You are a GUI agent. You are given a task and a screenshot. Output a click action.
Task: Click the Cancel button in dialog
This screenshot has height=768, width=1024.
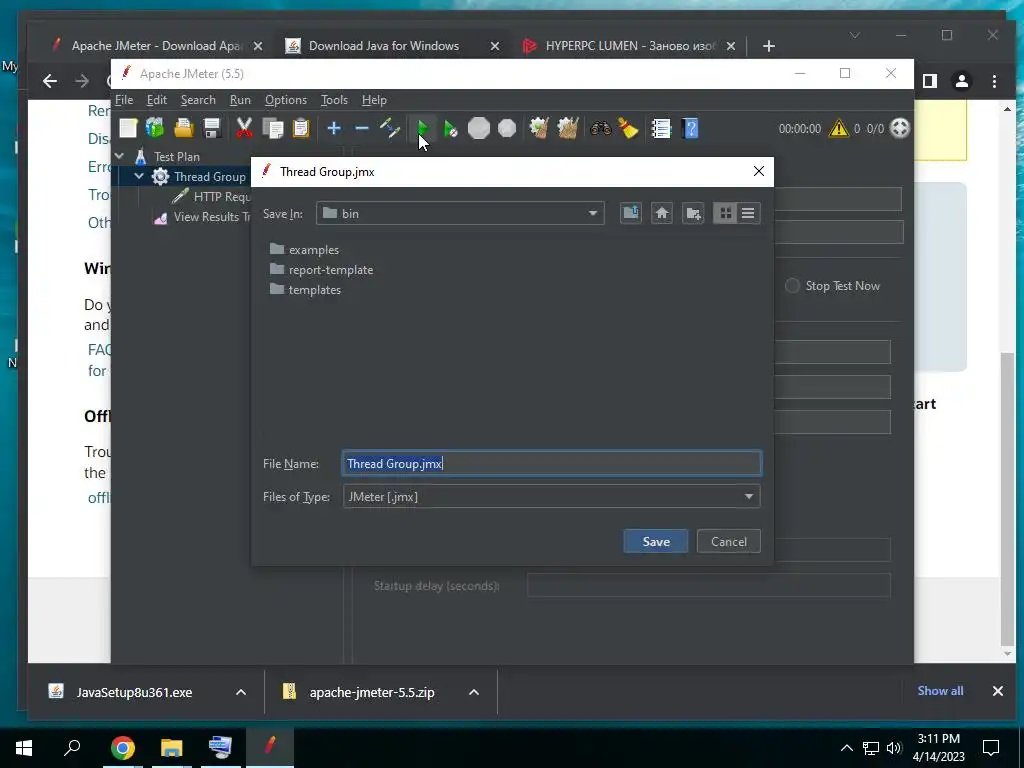click(x=729, y=541)
